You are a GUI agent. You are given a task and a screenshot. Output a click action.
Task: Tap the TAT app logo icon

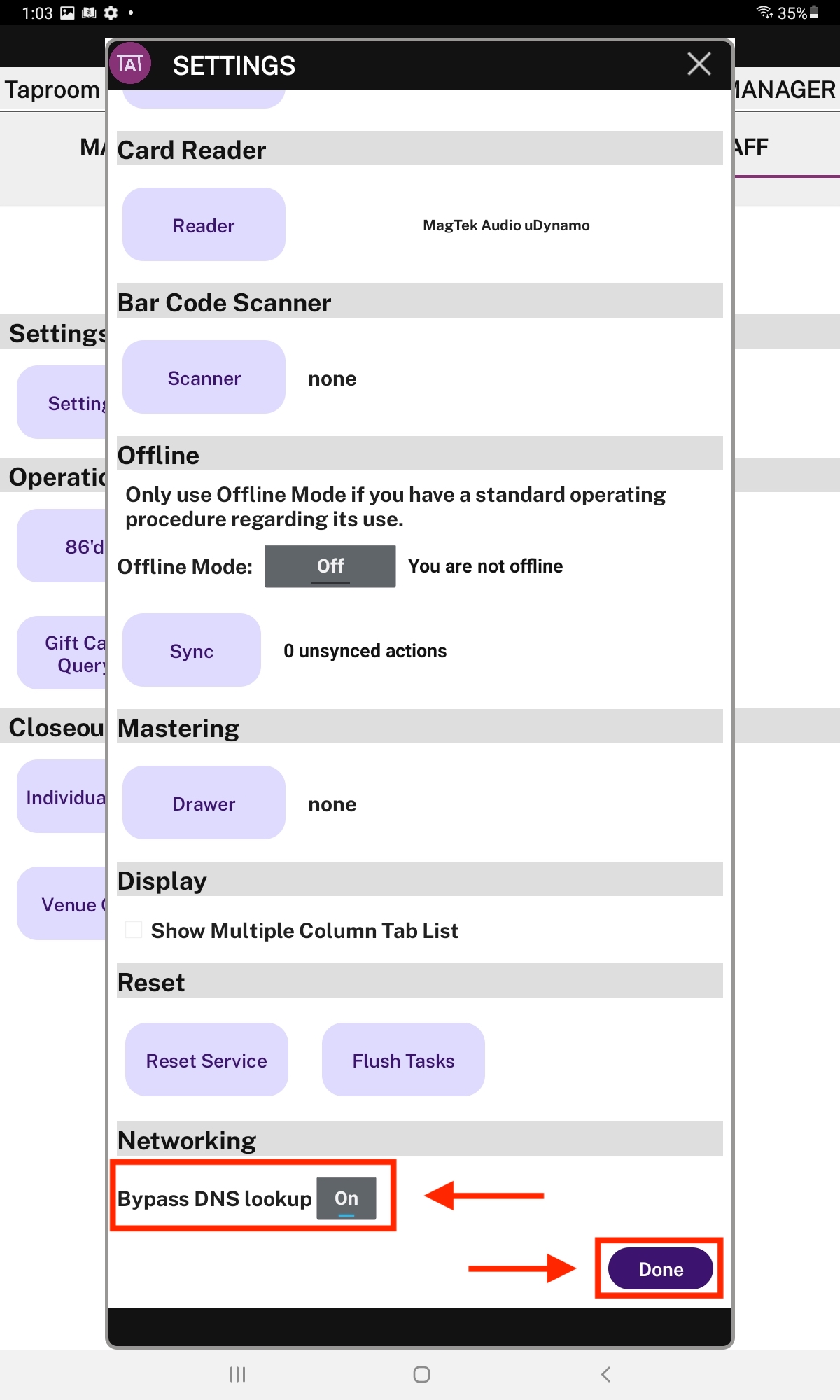(x=130, y=64)
